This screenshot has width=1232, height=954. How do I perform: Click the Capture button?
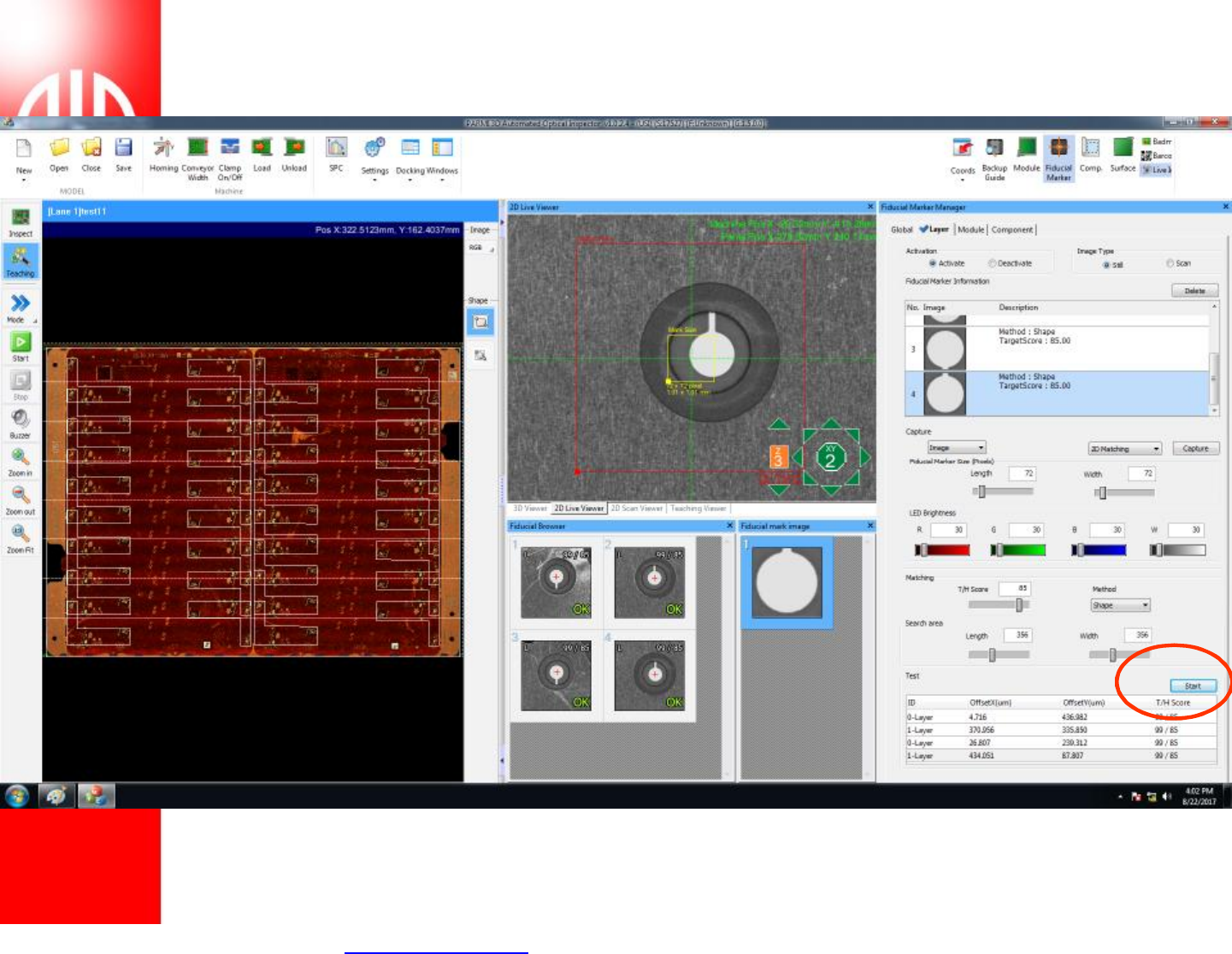click(1195, 449)
